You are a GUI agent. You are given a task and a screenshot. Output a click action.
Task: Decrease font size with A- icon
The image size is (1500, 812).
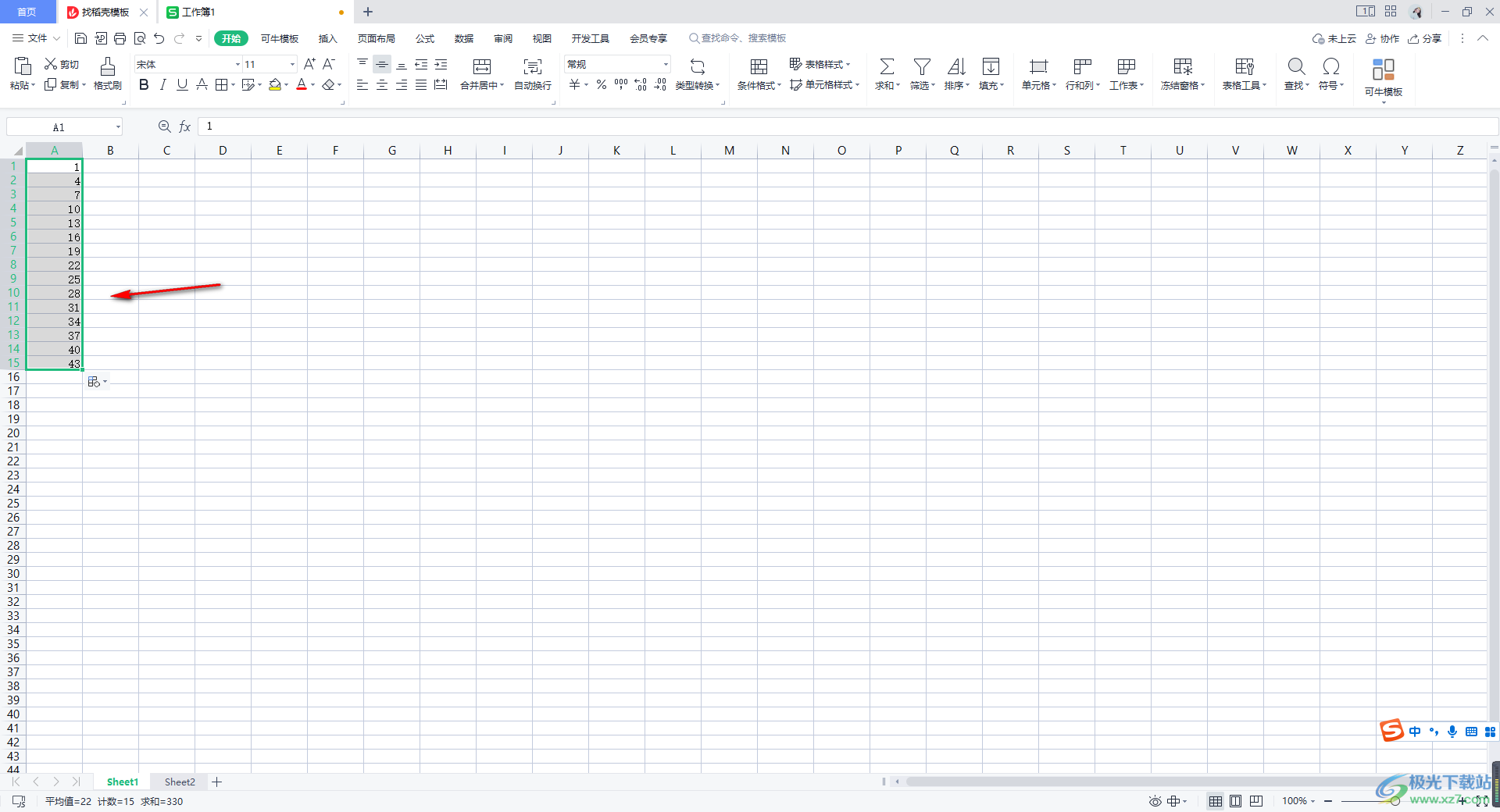click(329, 64)
